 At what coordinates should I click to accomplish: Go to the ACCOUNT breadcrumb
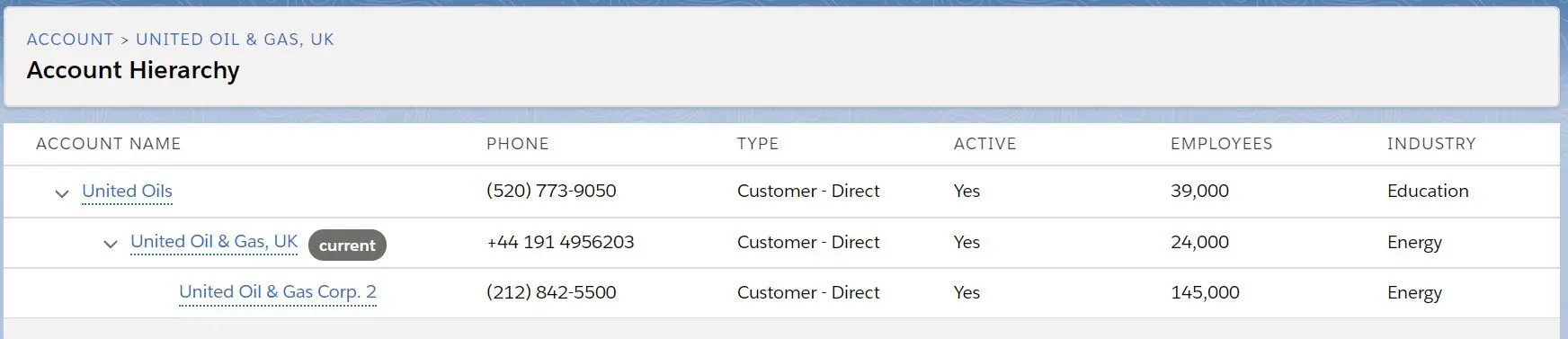70,40
